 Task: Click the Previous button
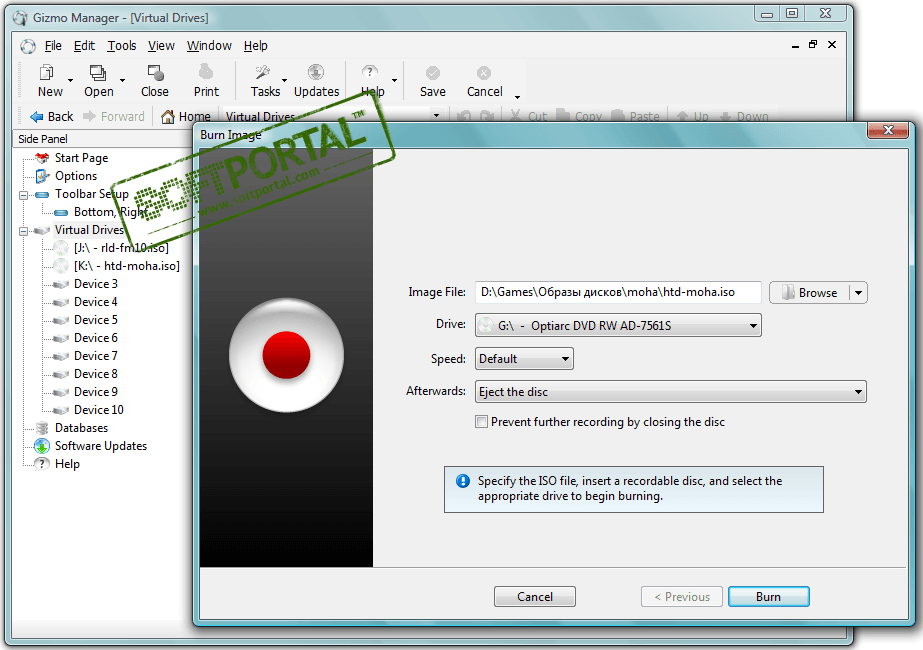(x=682, y=596)
